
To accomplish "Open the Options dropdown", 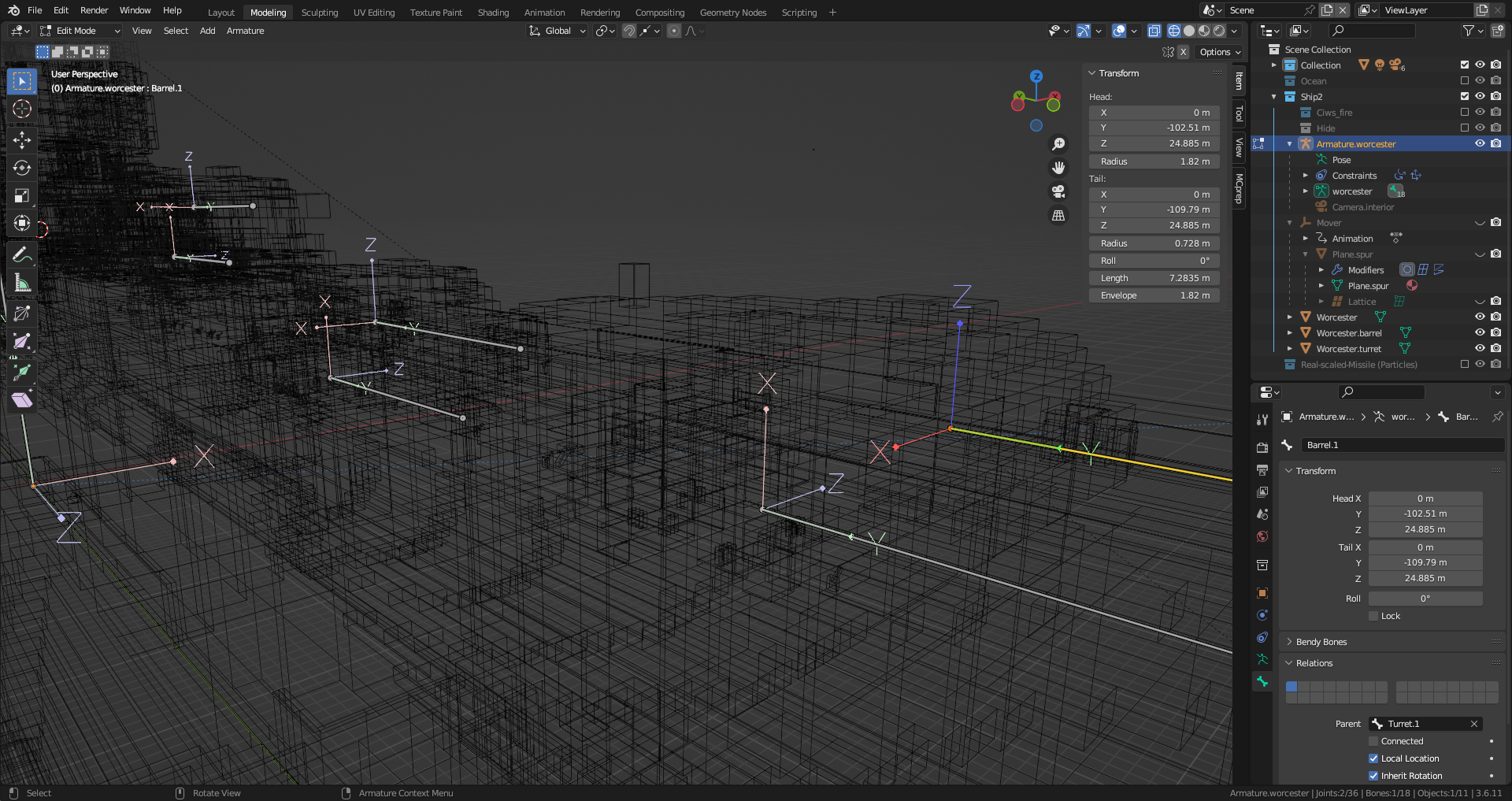I will pyautogui.click(x=1219, y=52).
